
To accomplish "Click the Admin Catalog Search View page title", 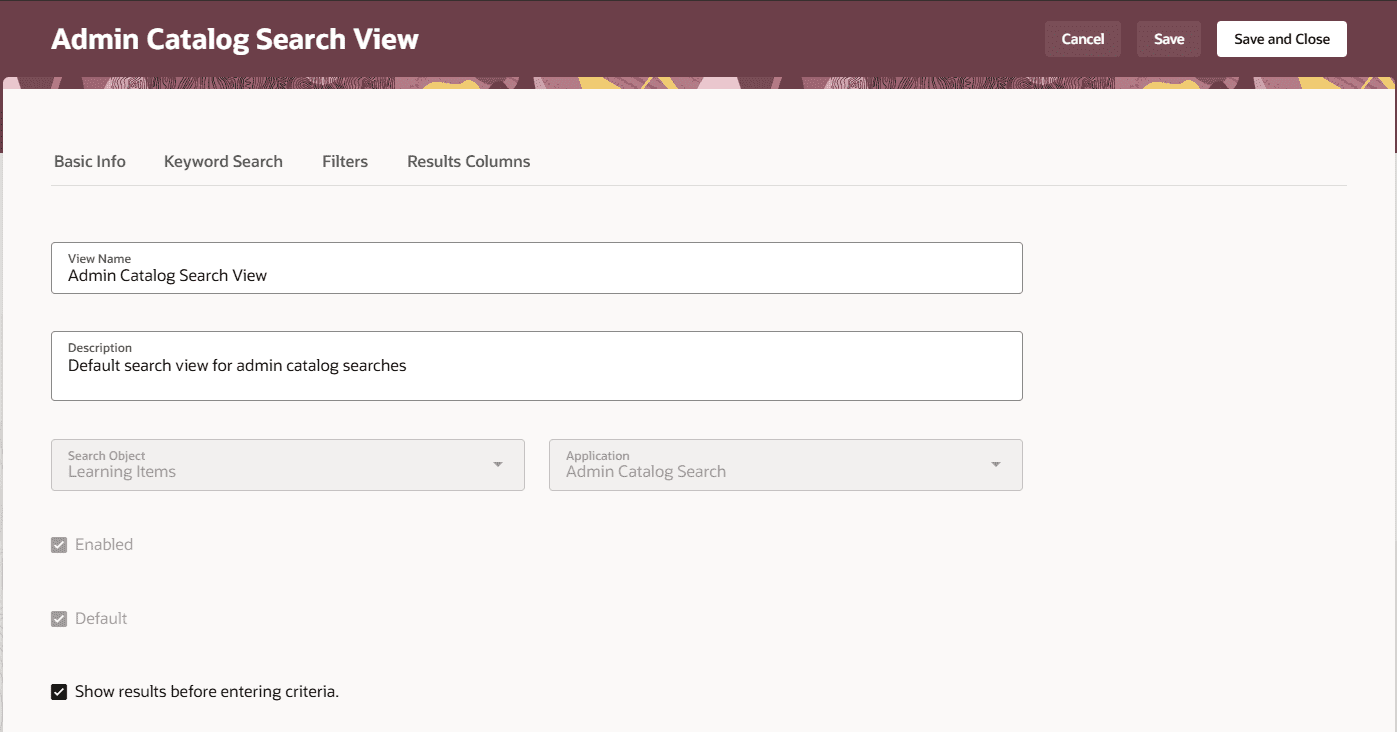I will click(235, 39).
